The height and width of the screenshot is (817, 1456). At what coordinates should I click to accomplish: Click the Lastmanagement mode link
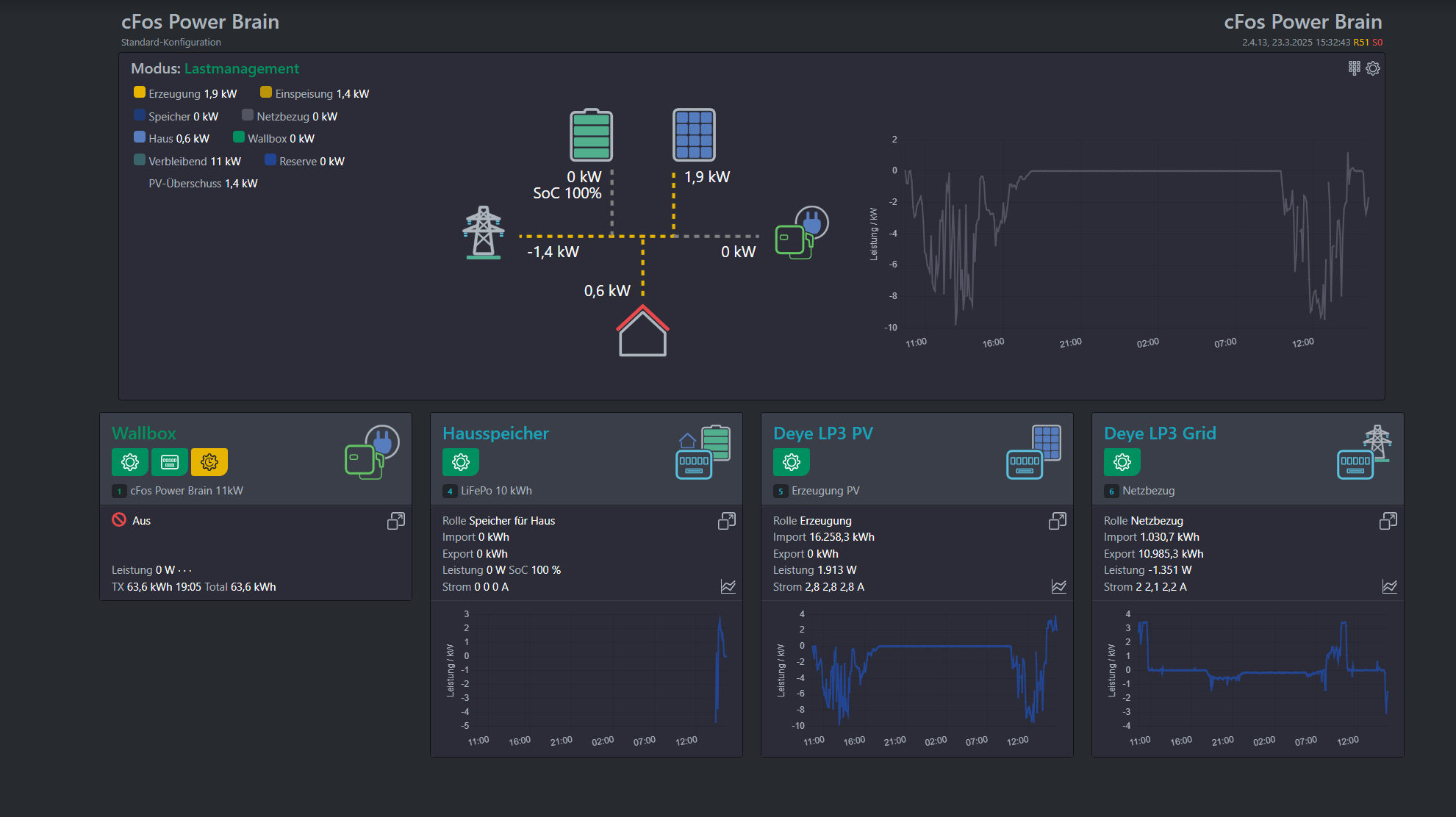241,68
